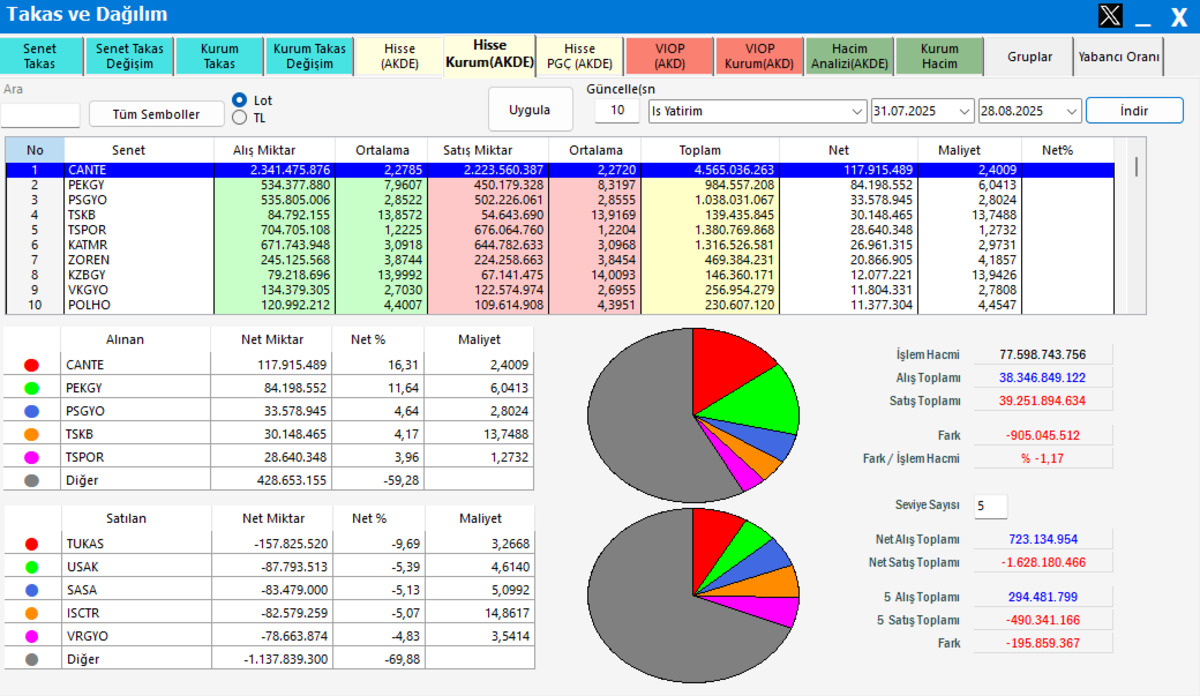Click the X (Twitter) logo icon
The width and height of the screenshot is (1200, 696).
(x=1110, y=15)
